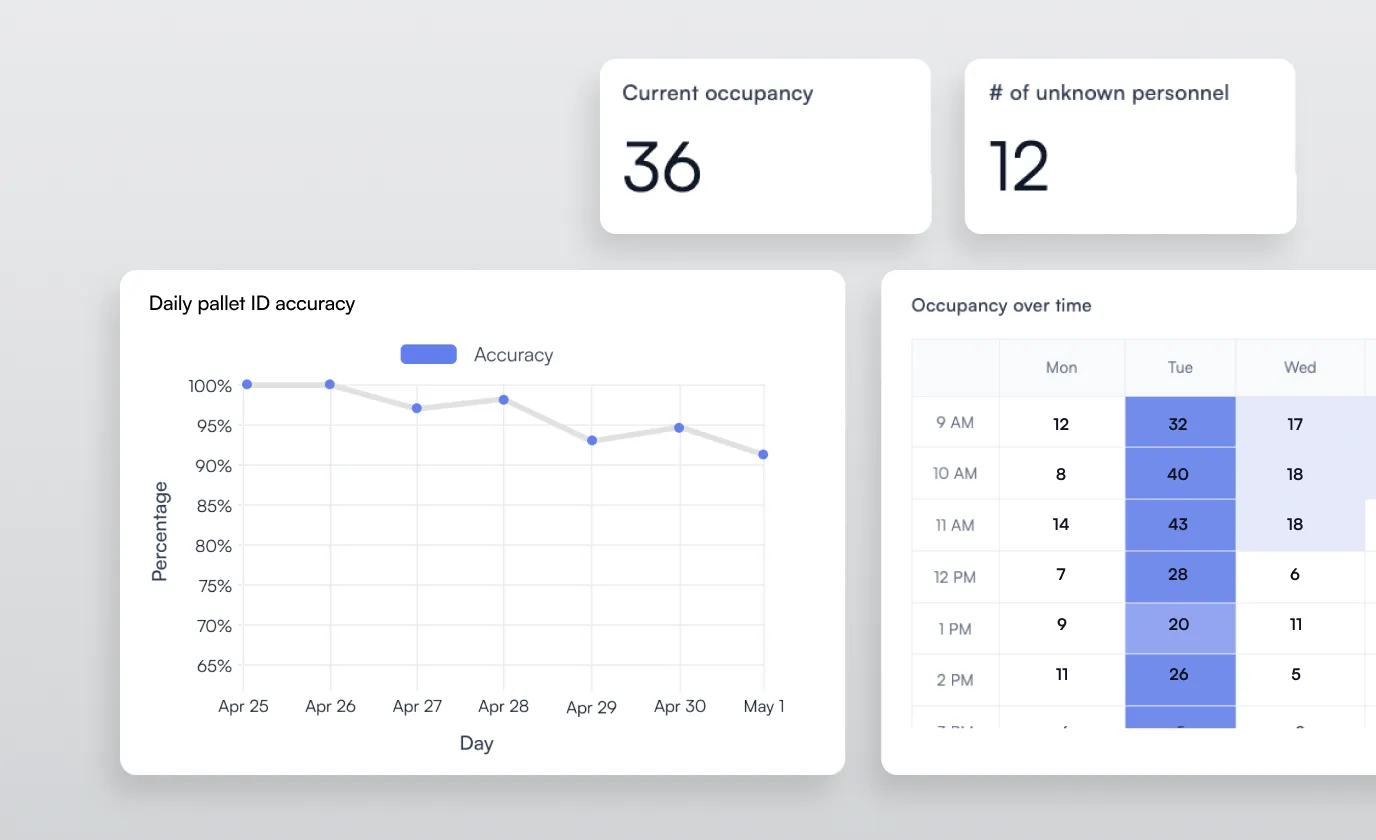Open the '# of unknown personnel' card

(1129, 145)
